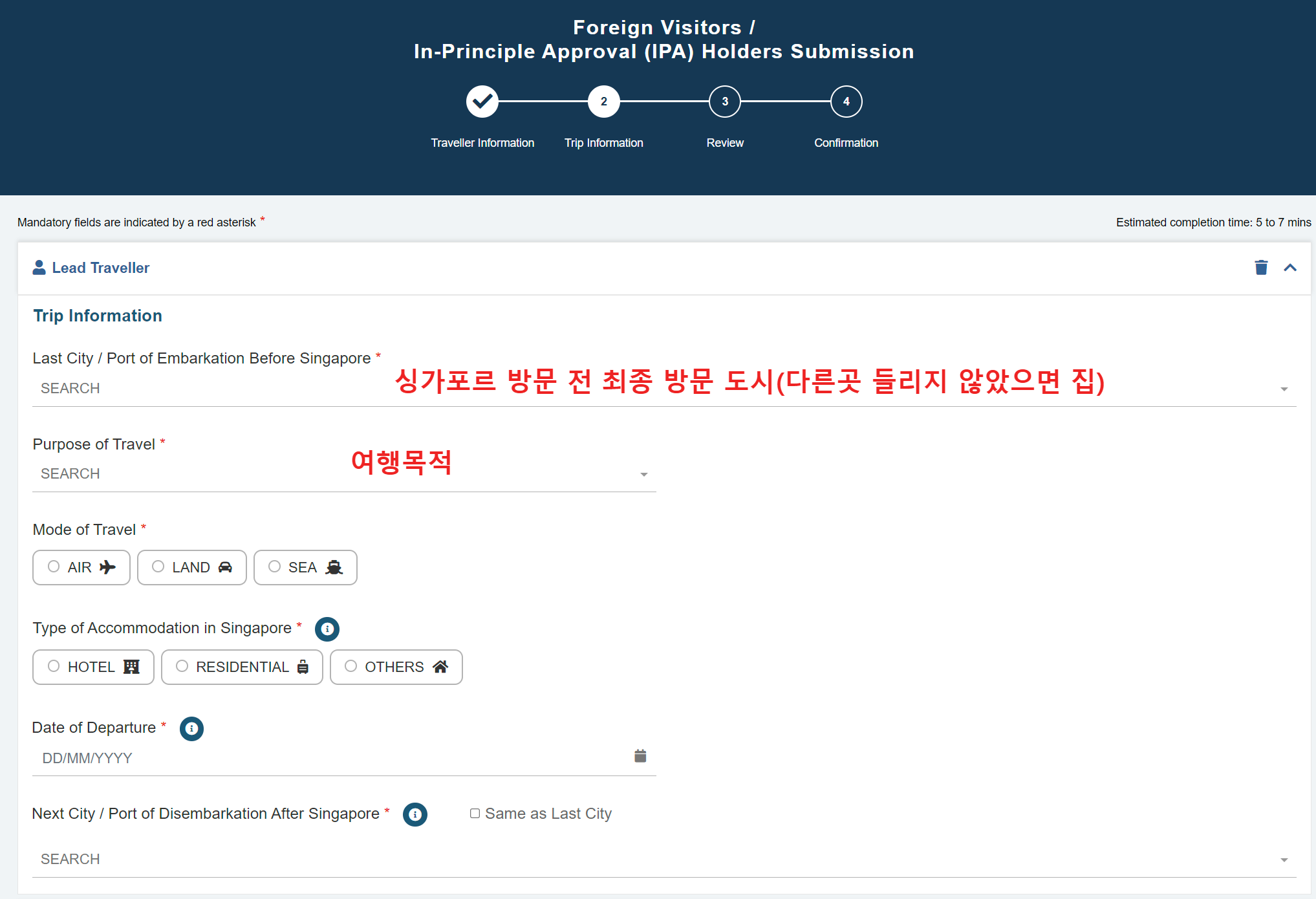Open Type of Accommodation info icon
This screenshot has width=1316, height=899.
pos(327,629)
